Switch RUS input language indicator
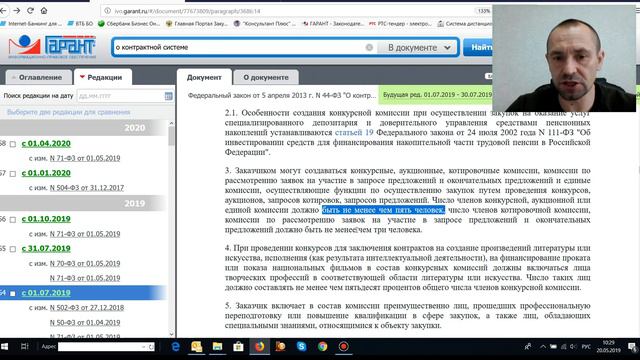640x360 pixels. click(587, 347)
